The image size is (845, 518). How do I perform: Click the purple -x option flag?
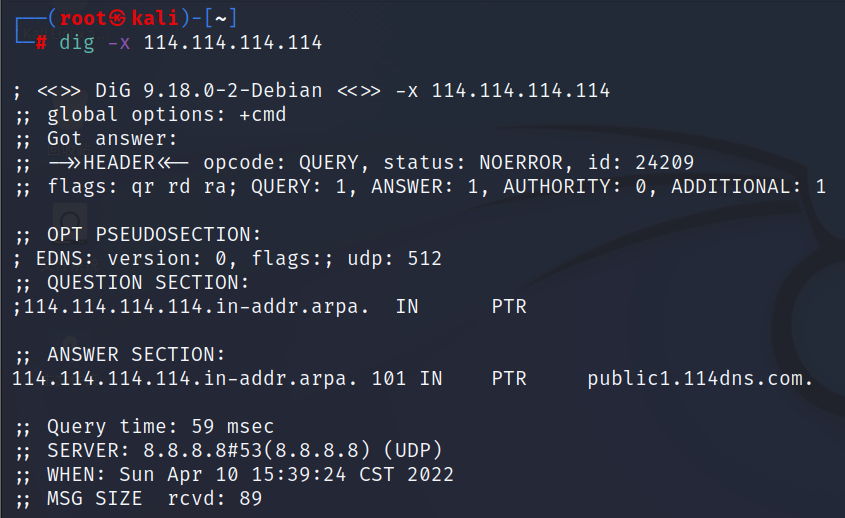pyautogui.click(x=119, y=43)
